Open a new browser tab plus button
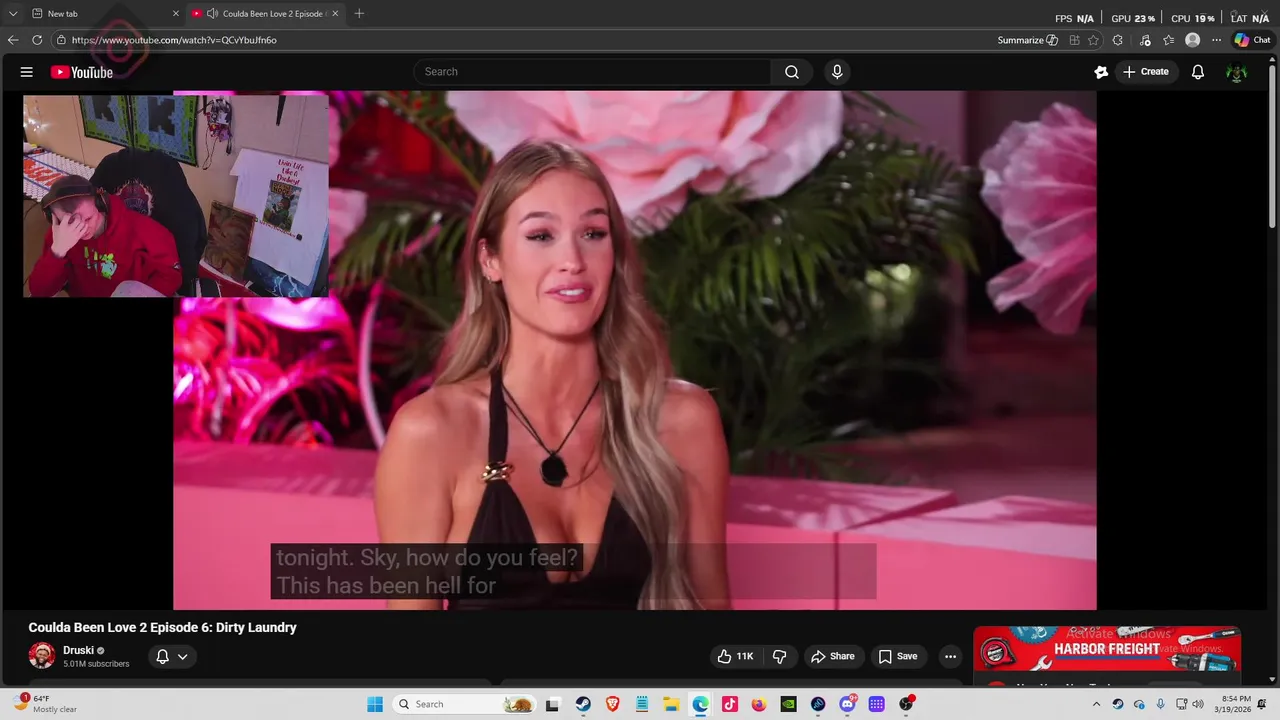The width and height of the screenshot is (1280, 720). (x=359, y=14)
